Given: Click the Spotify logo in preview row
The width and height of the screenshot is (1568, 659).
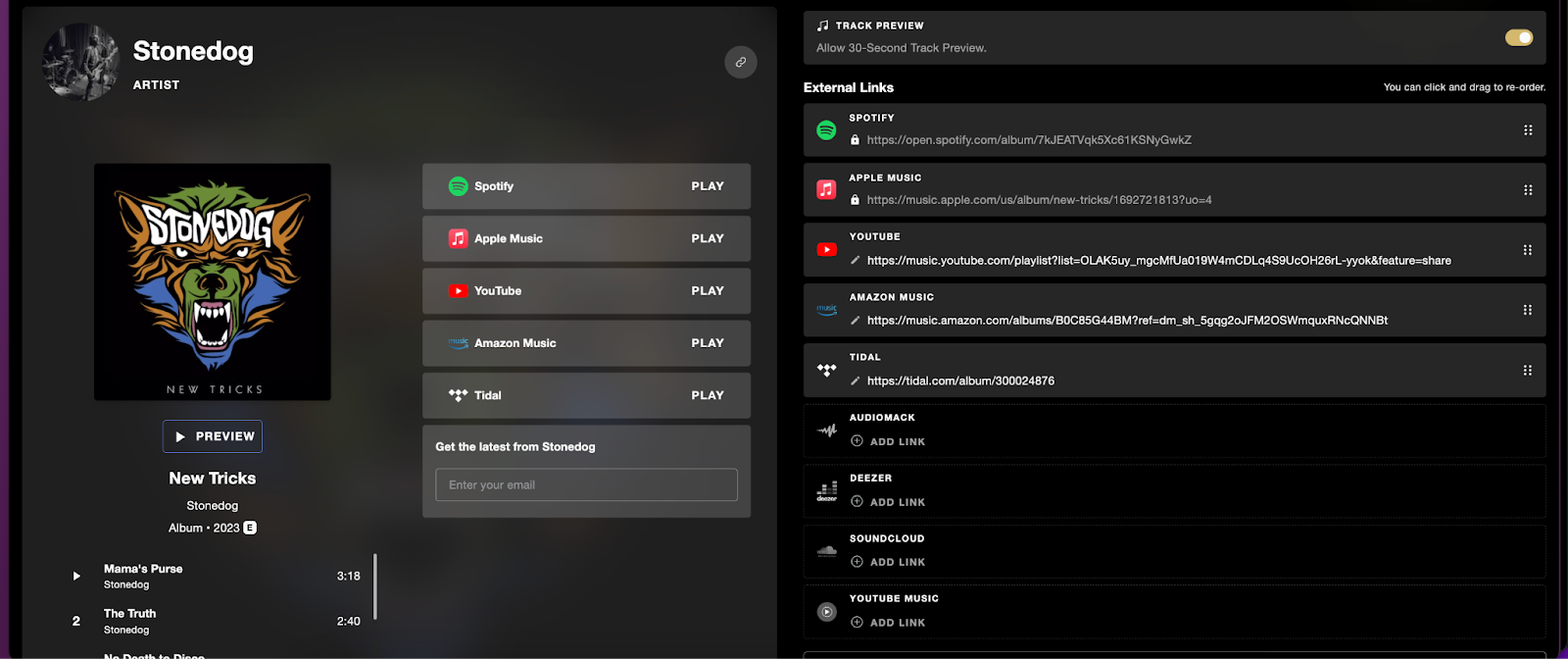Looking at the screenshot, I should coord(458,186).
